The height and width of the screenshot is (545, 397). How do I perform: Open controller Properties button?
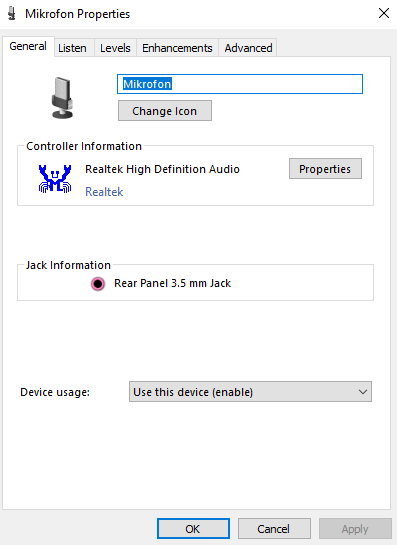[x=325, y=169]
